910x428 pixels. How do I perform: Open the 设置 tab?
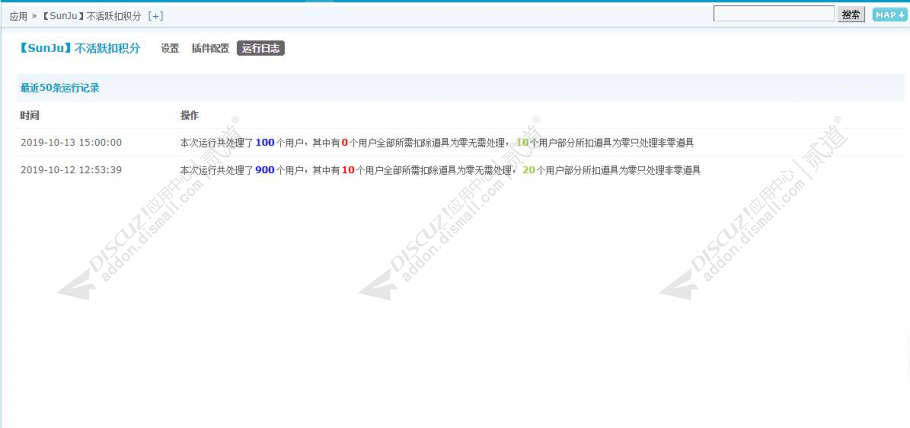click(x=170, y=49)
